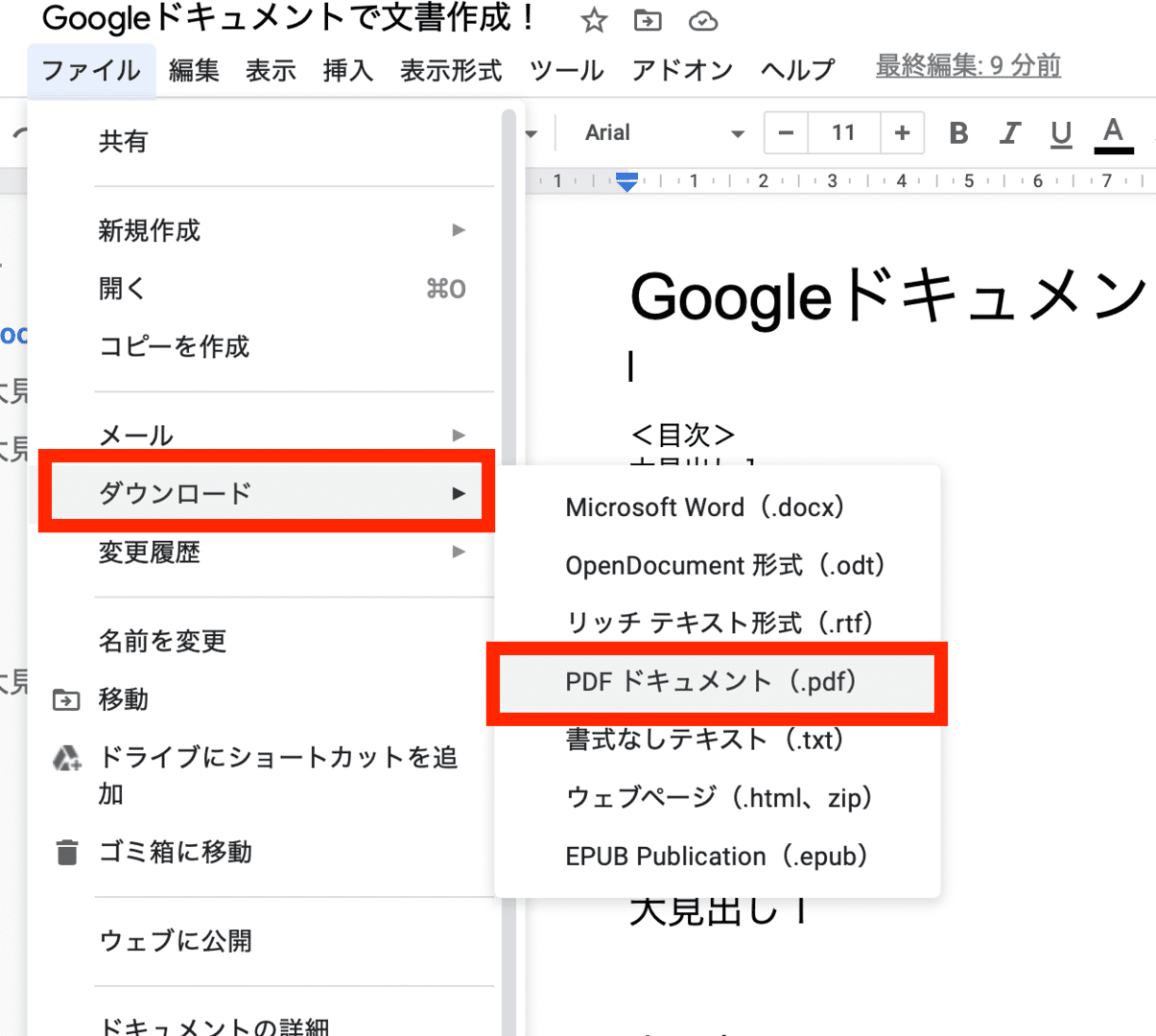Open the 挿入 menu in menu bar
Viewport: 1156px width, 1036px height.
point(347,70)
